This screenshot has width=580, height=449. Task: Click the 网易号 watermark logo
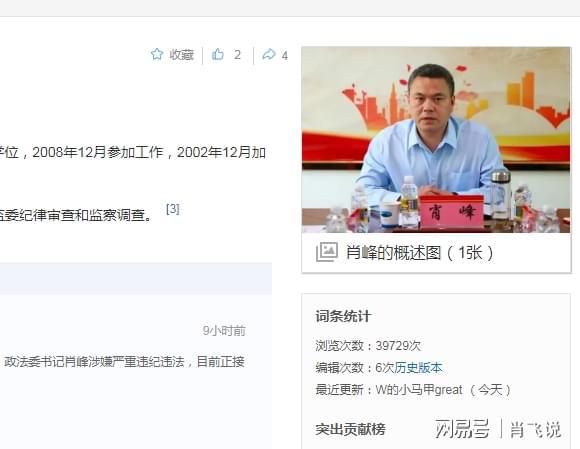coord(462,429)
